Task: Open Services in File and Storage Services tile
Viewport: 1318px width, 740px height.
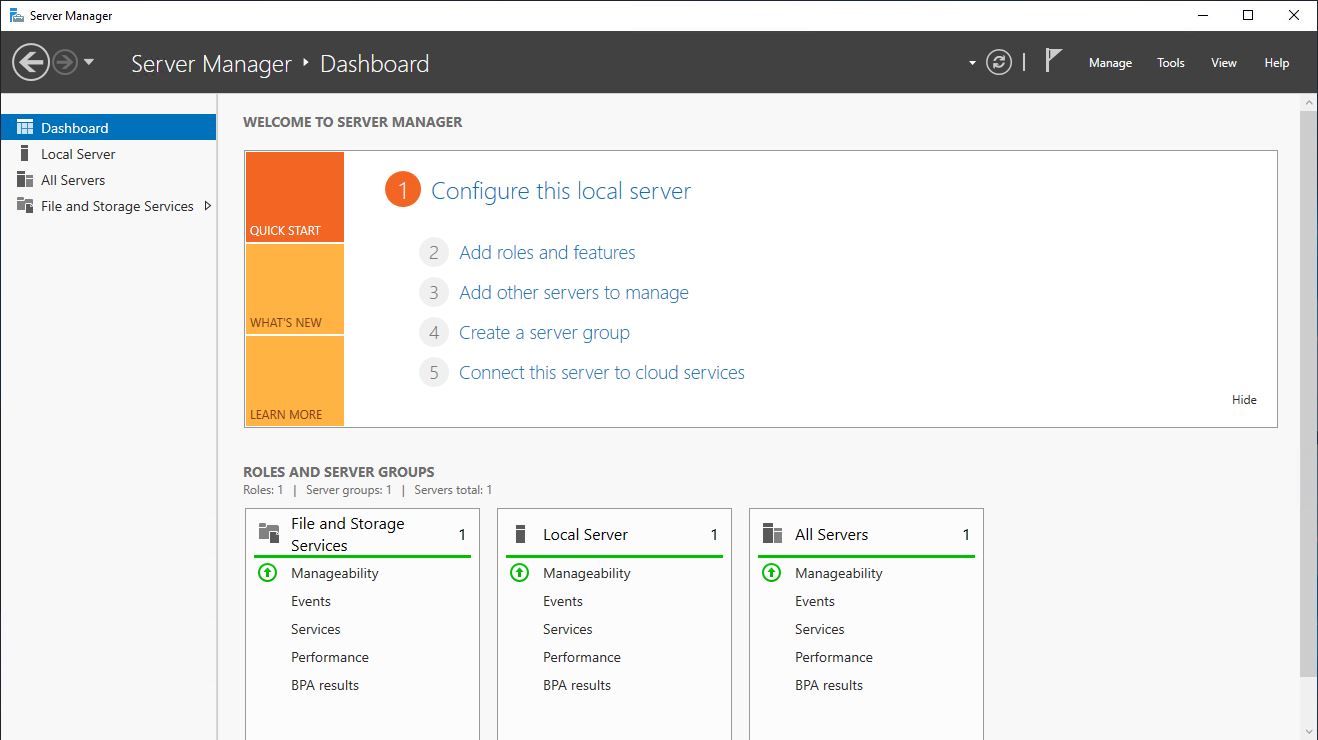Action: pos(316,629)
